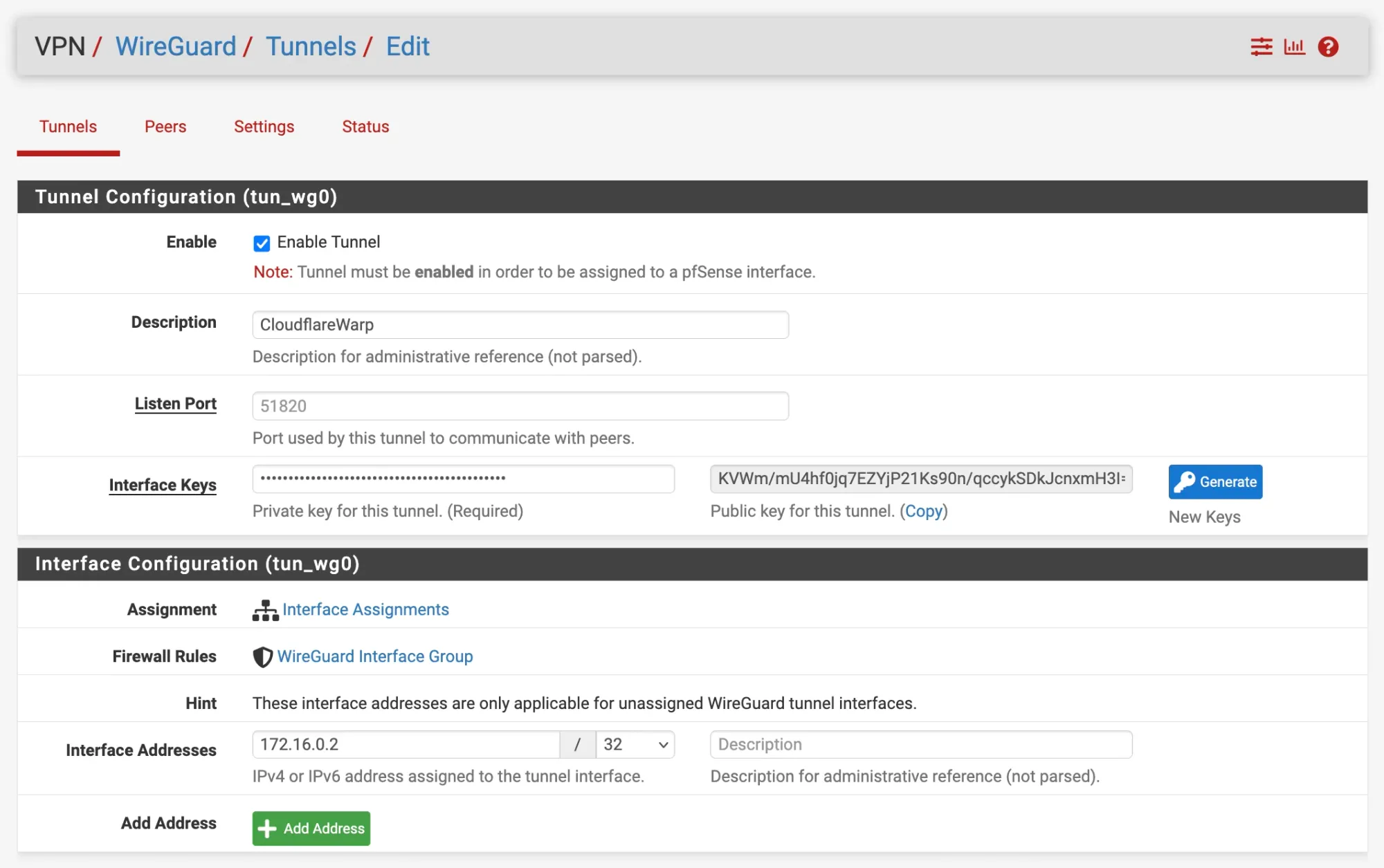Click the Interface Configuration (tun_wg0) header
1384x868 pixels.
[692, 564]
